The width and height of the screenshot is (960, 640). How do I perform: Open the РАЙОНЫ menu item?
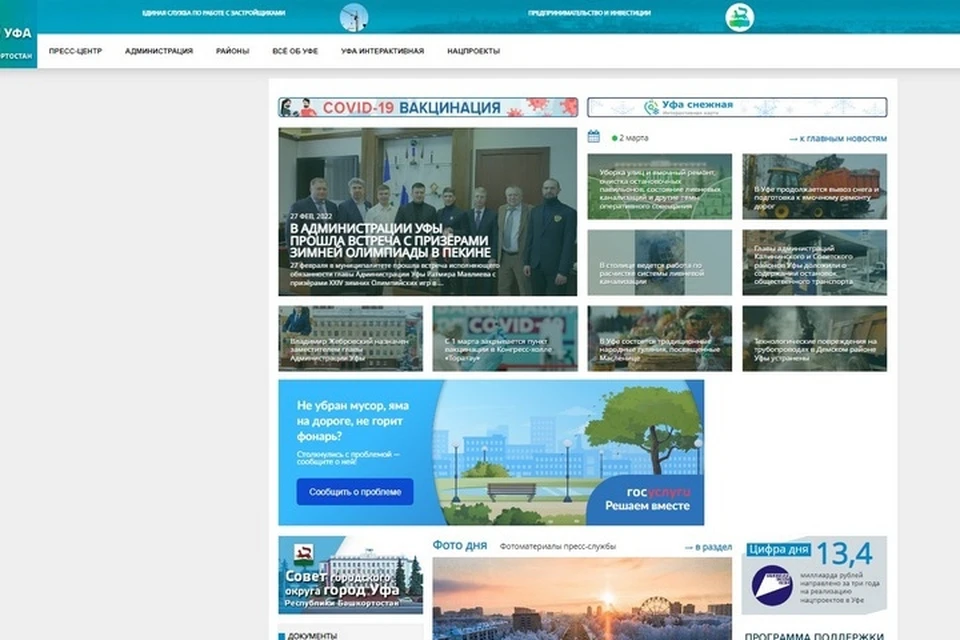pos(233,51)
